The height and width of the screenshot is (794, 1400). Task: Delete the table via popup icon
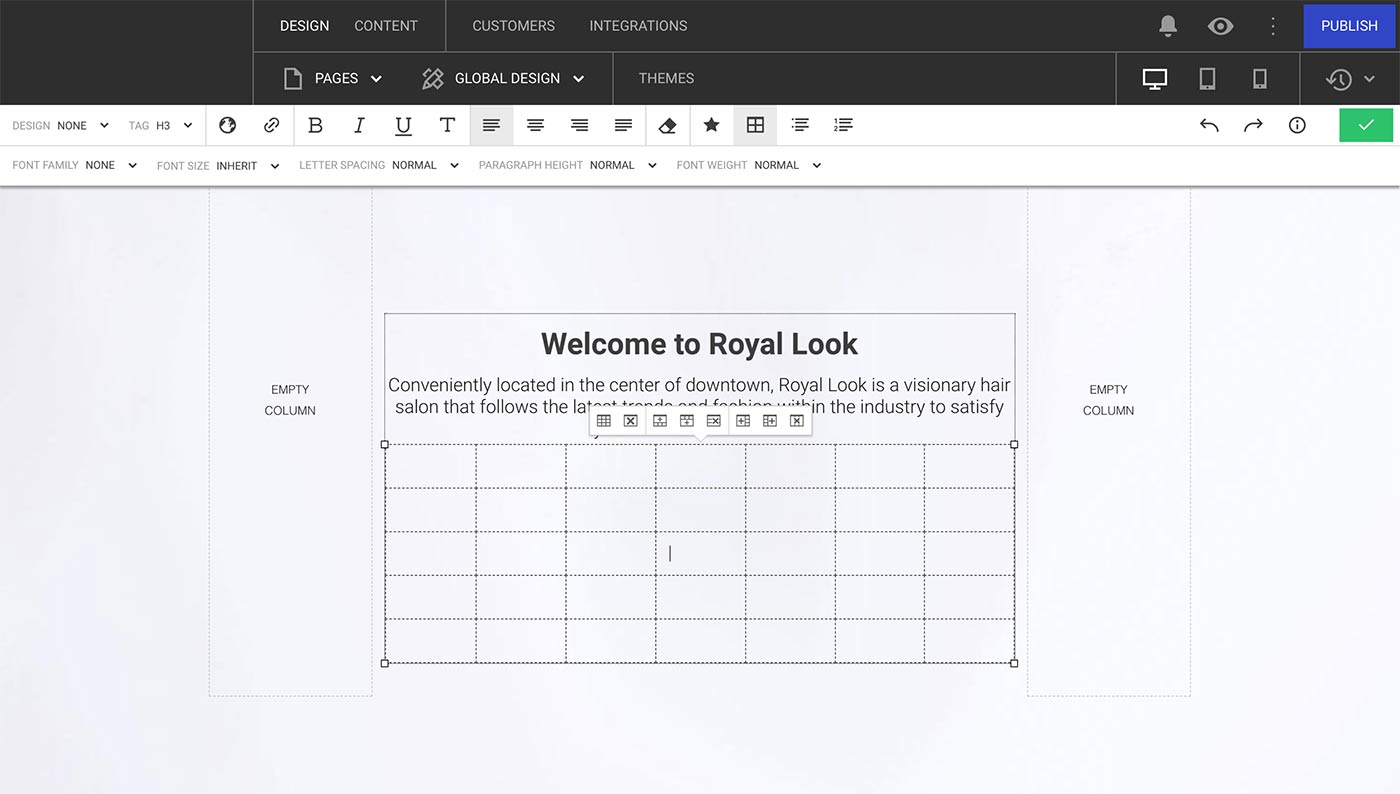tap(630, 421)
